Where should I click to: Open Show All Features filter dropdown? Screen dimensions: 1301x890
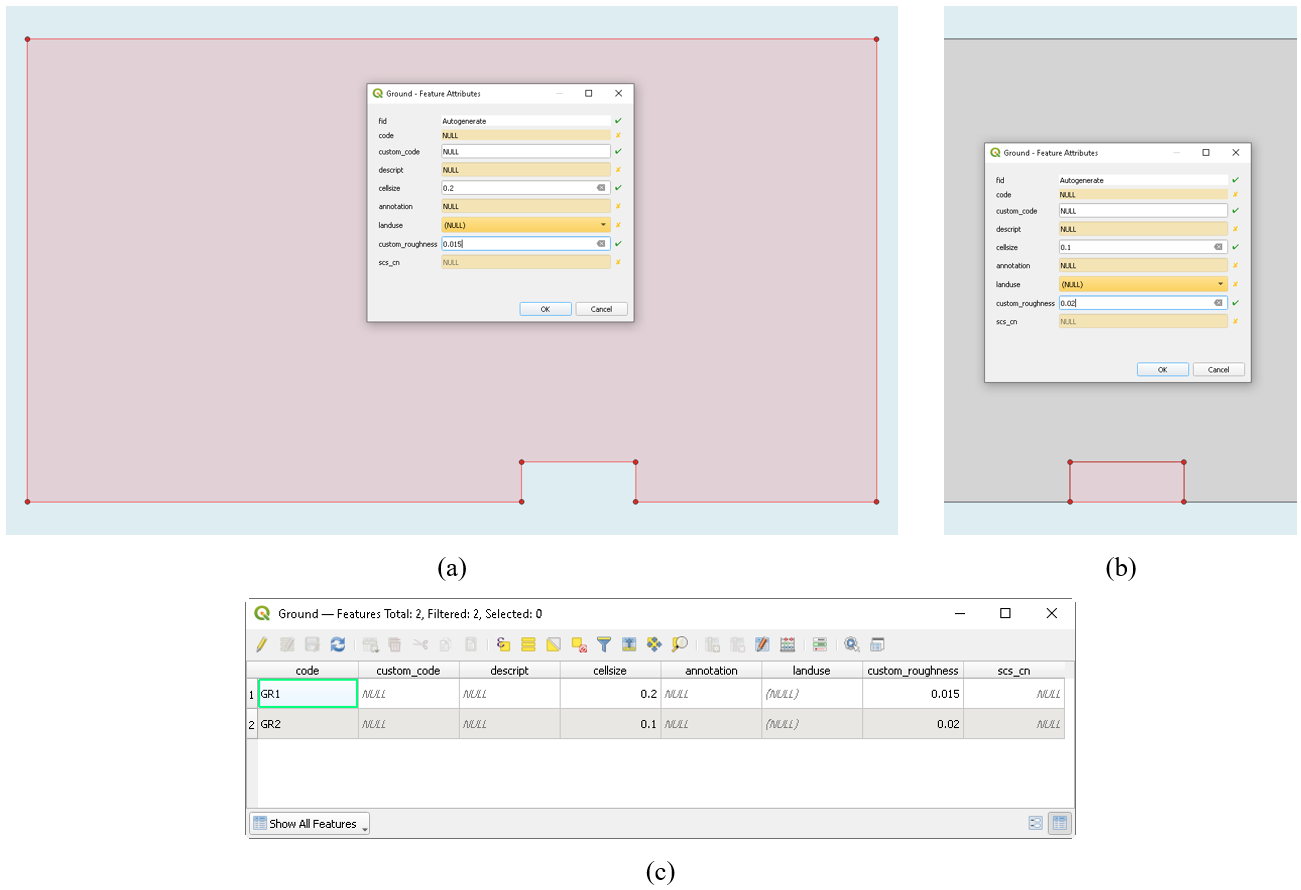coord(309,824)
